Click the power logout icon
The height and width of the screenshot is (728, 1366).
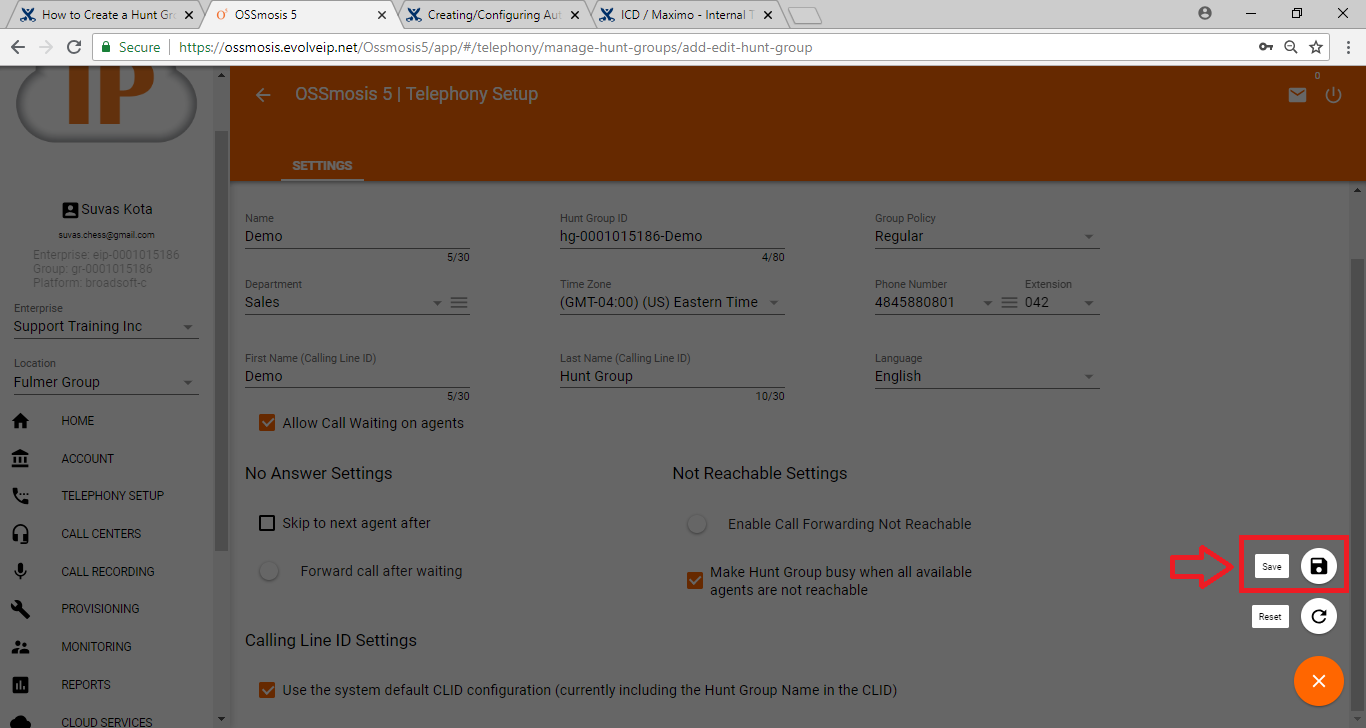pos(1333,95)
